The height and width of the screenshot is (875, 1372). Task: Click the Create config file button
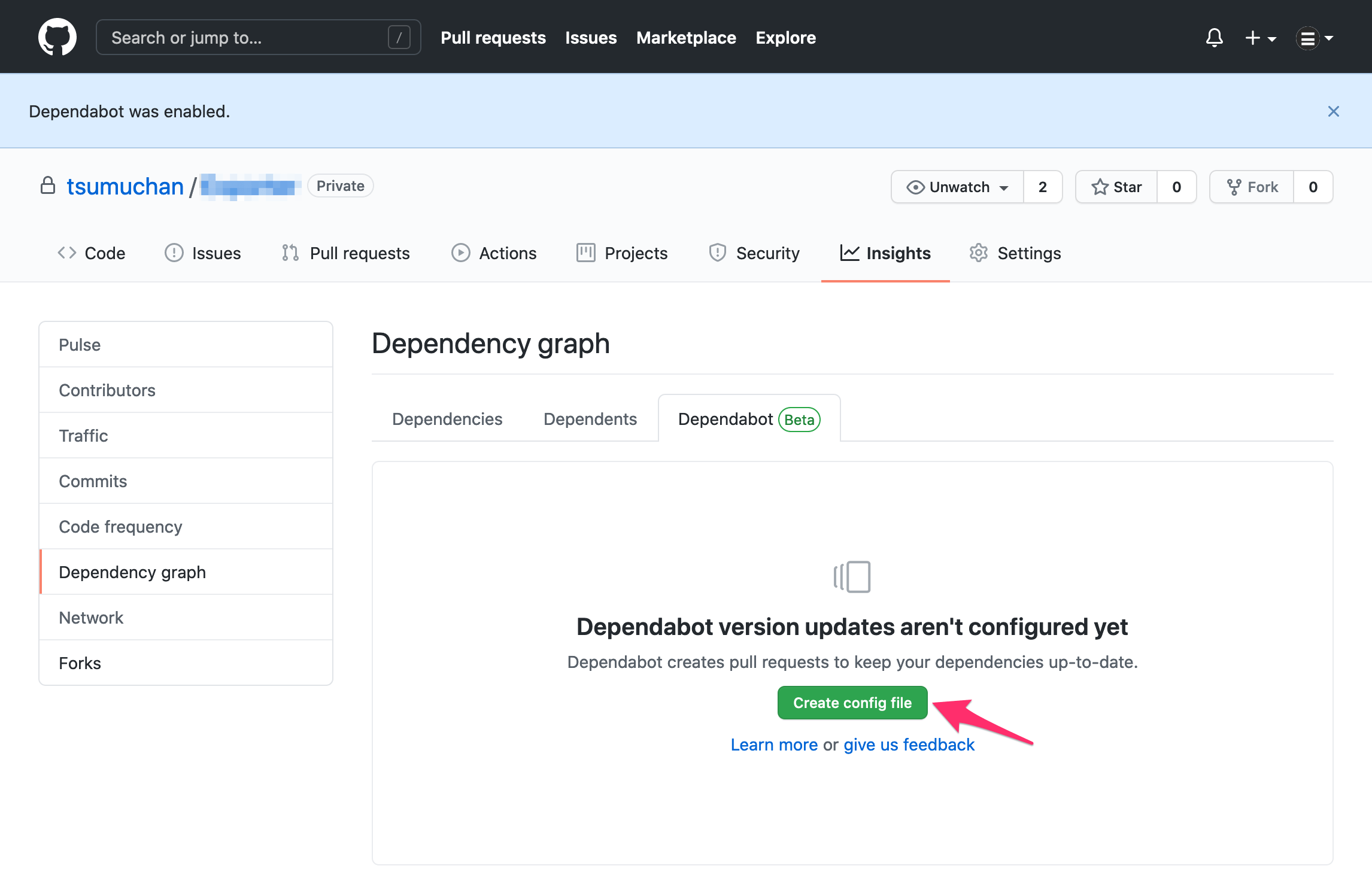pos(852,703)
